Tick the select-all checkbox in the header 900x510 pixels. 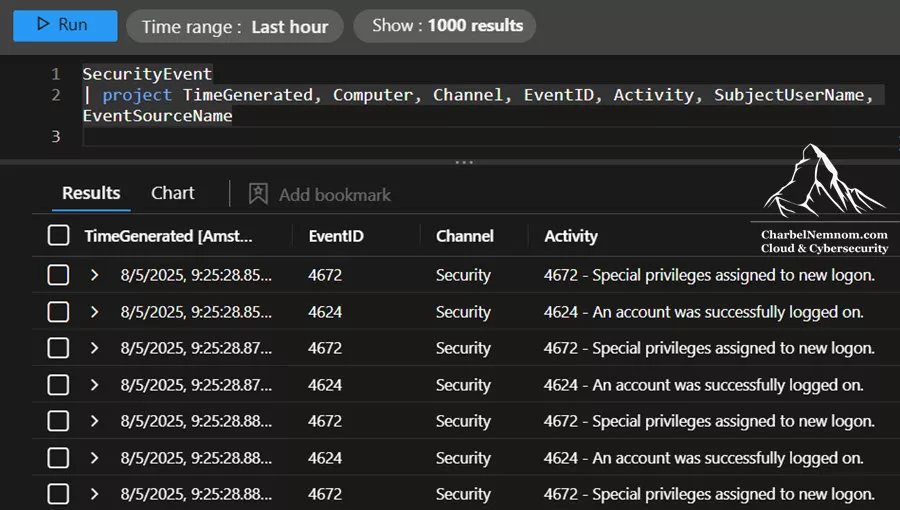(59, 236)
